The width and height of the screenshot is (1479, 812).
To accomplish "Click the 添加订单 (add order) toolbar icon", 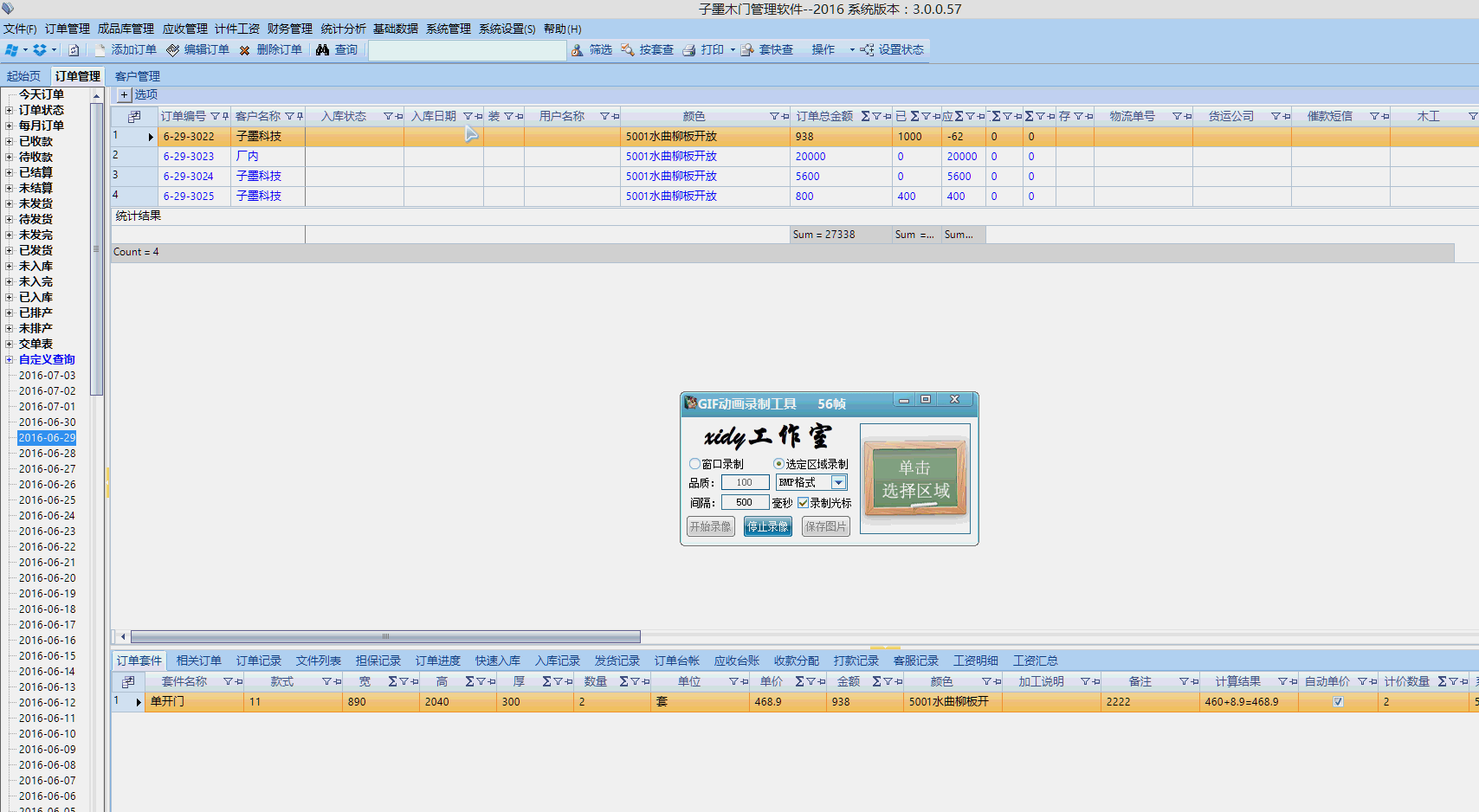I will point(100,50).
